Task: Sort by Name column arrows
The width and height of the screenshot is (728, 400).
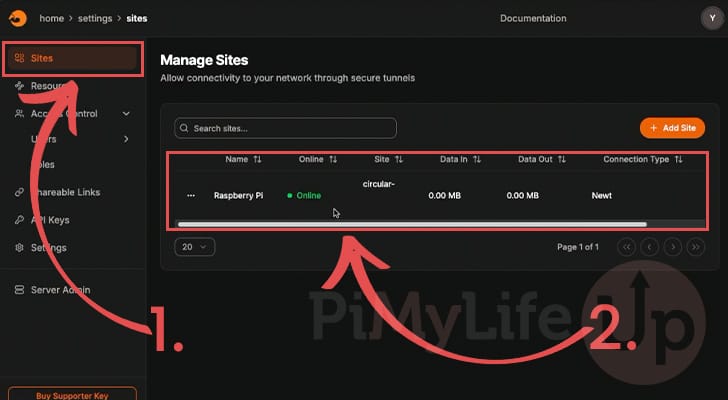Action: [257, 159]
